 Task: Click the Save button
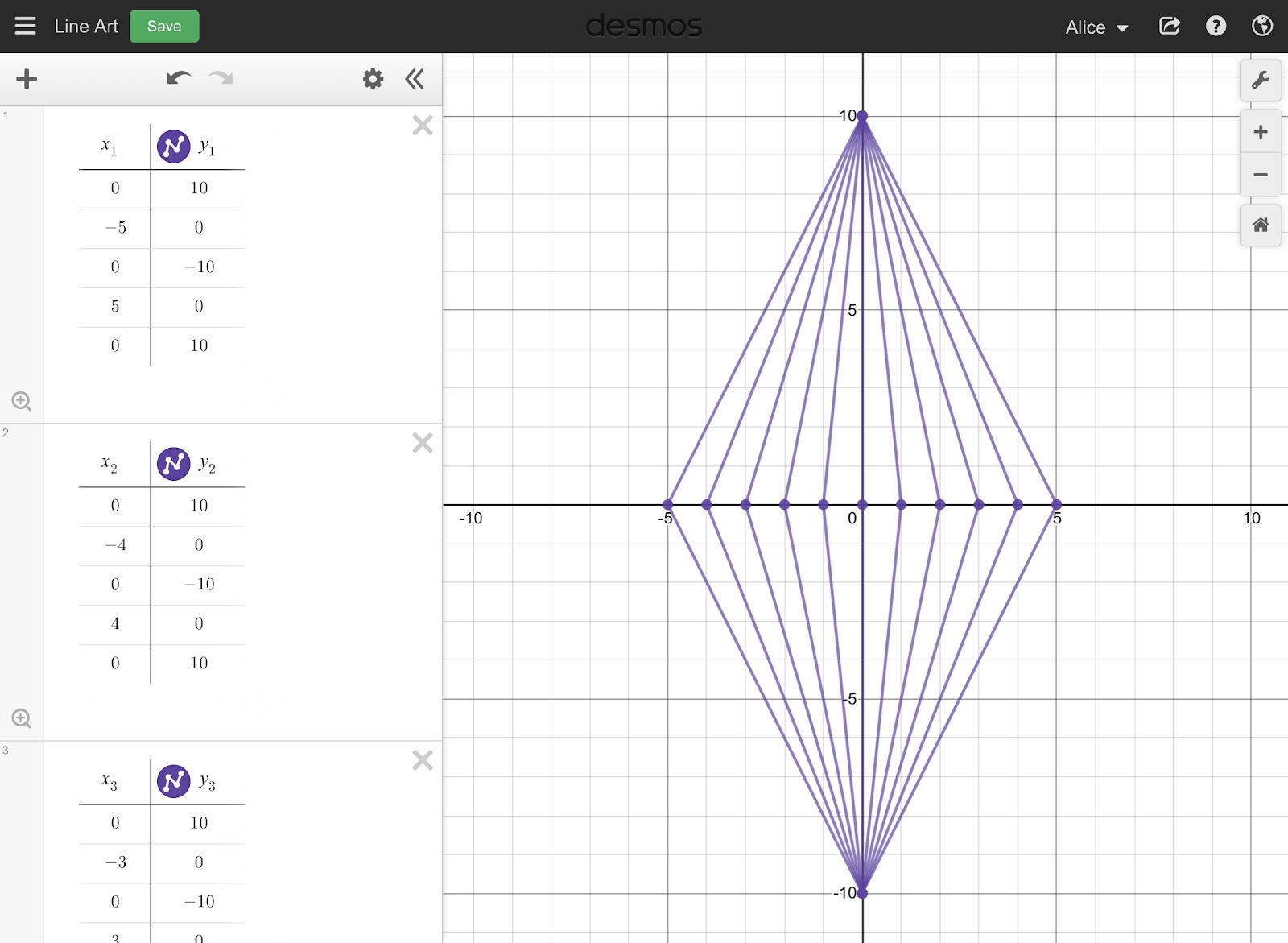[x=164, y=26]
